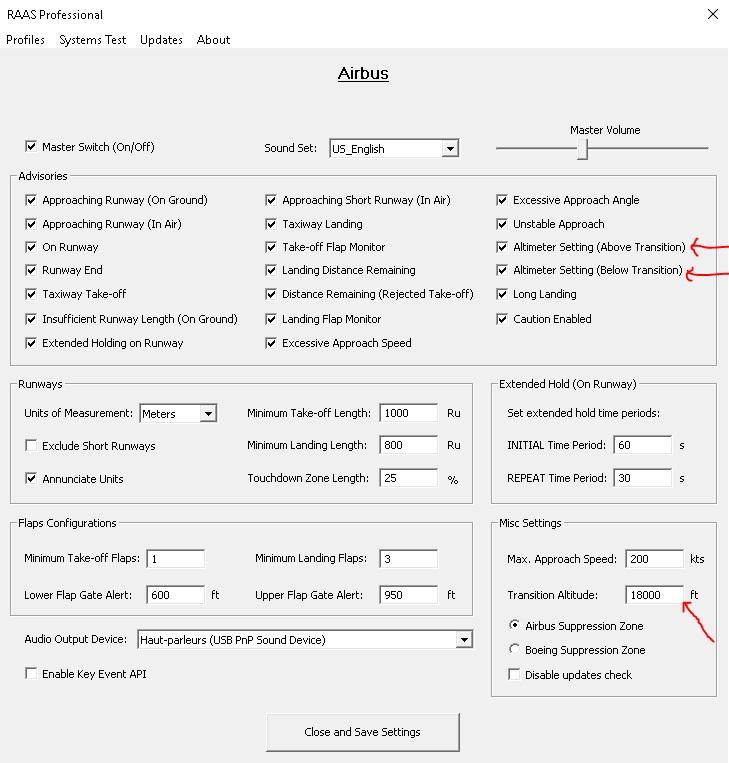Select the Boeing Suppression Zone option

tap(514, 649)
